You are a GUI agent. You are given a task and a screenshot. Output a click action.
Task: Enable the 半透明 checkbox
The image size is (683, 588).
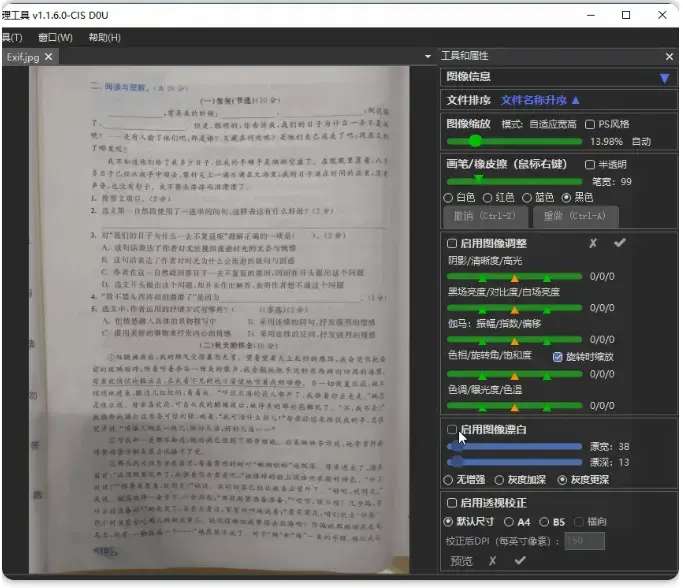[590, 165]
